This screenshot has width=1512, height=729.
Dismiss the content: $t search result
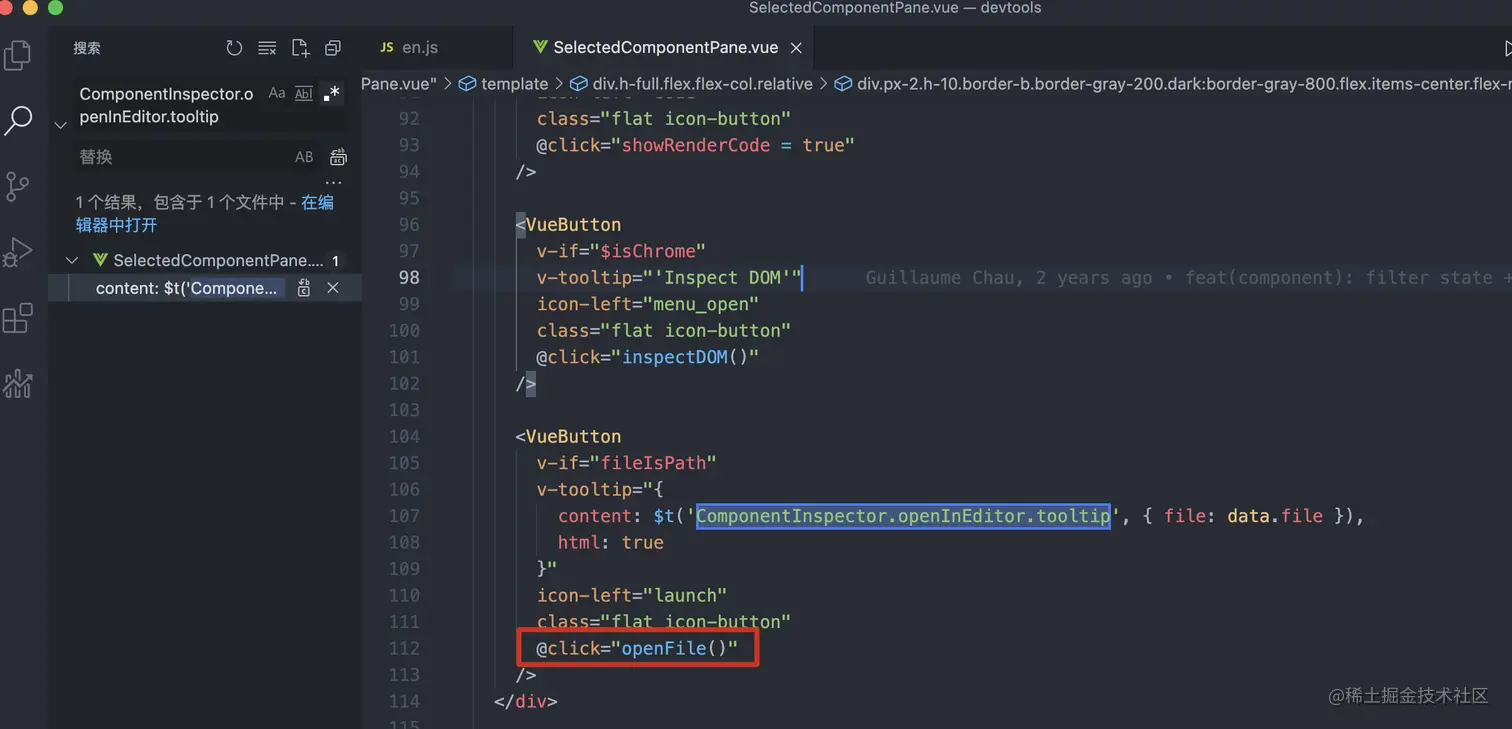[333, 288]
